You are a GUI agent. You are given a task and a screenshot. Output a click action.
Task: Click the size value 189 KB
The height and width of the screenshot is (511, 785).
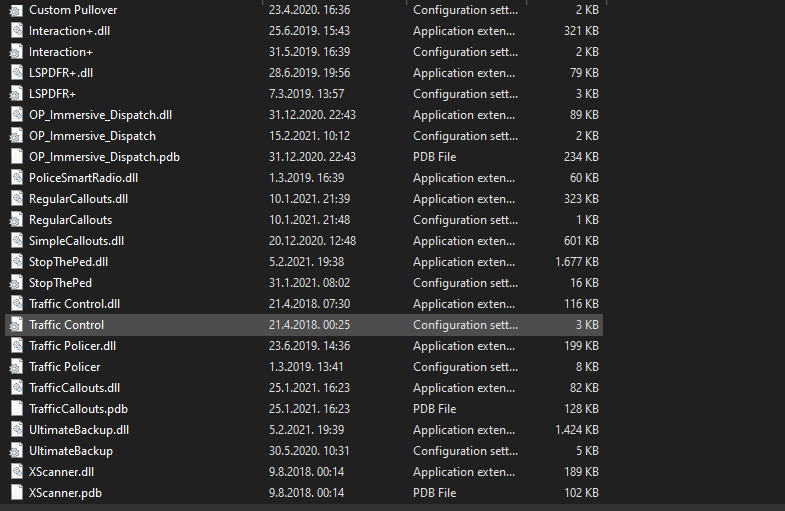581,472
